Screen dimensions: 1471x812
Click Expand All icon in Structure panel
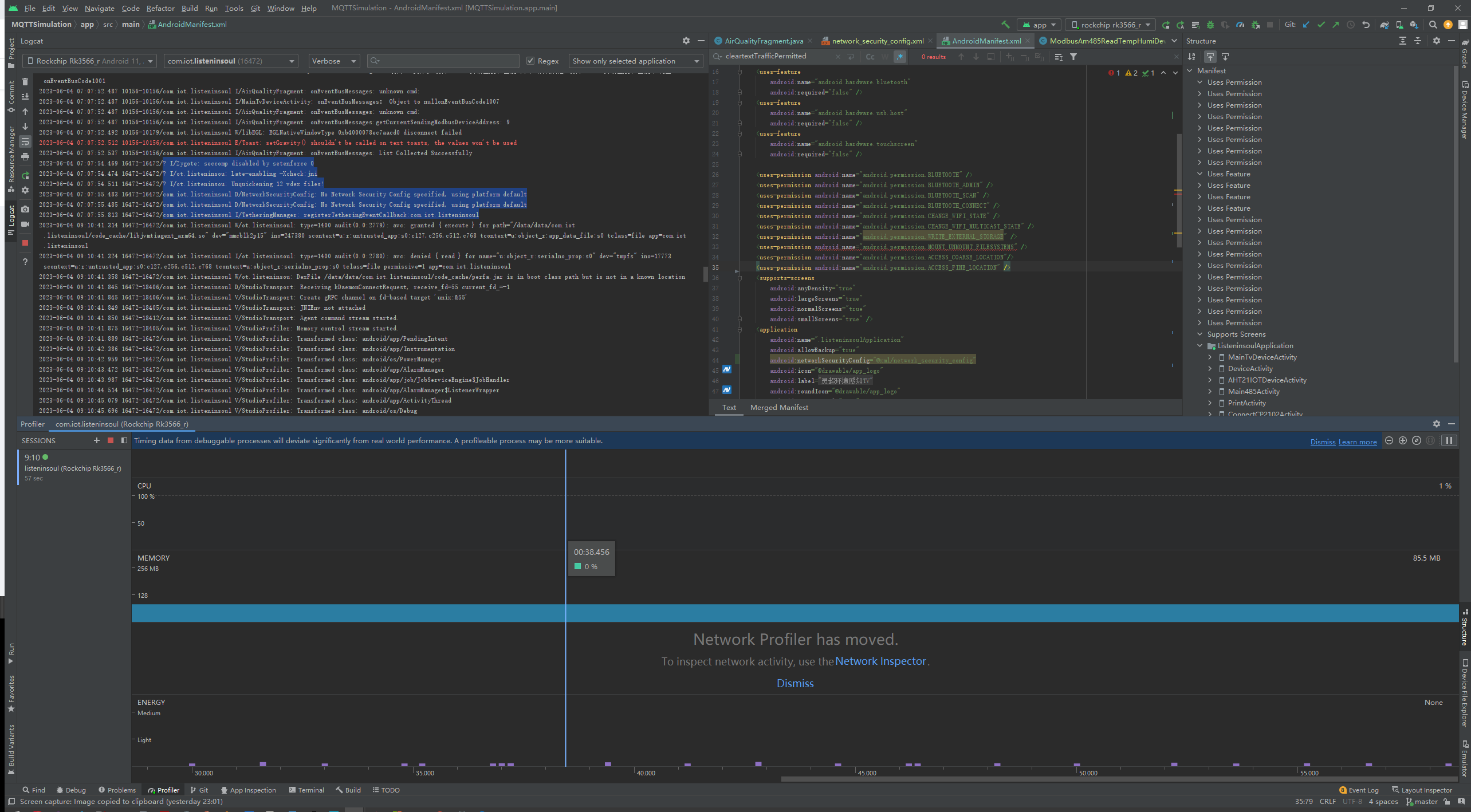click(x=1402, y=41)
